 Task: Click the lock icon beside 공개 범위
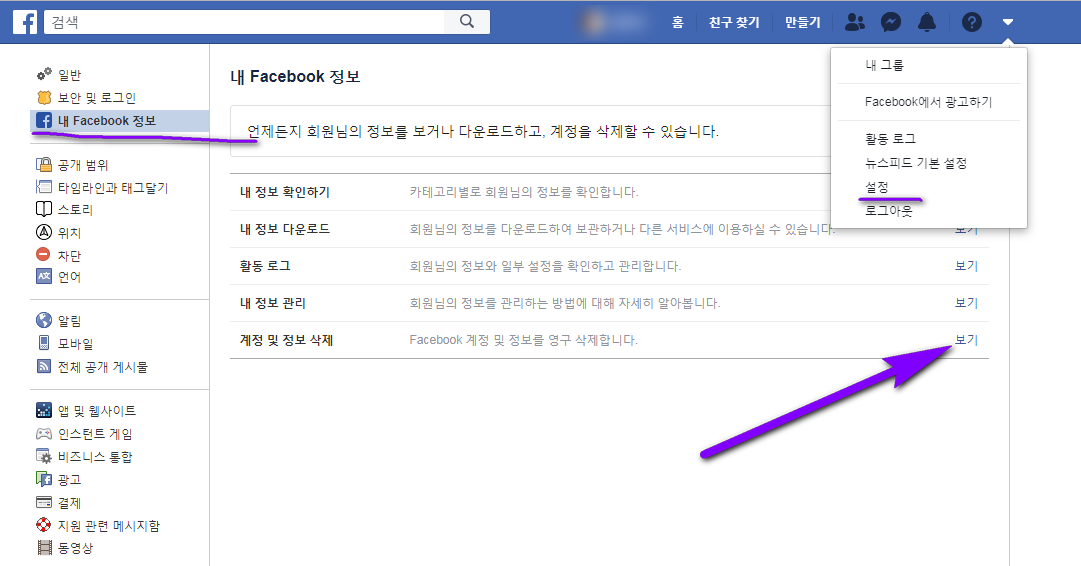tap(44, 164)
